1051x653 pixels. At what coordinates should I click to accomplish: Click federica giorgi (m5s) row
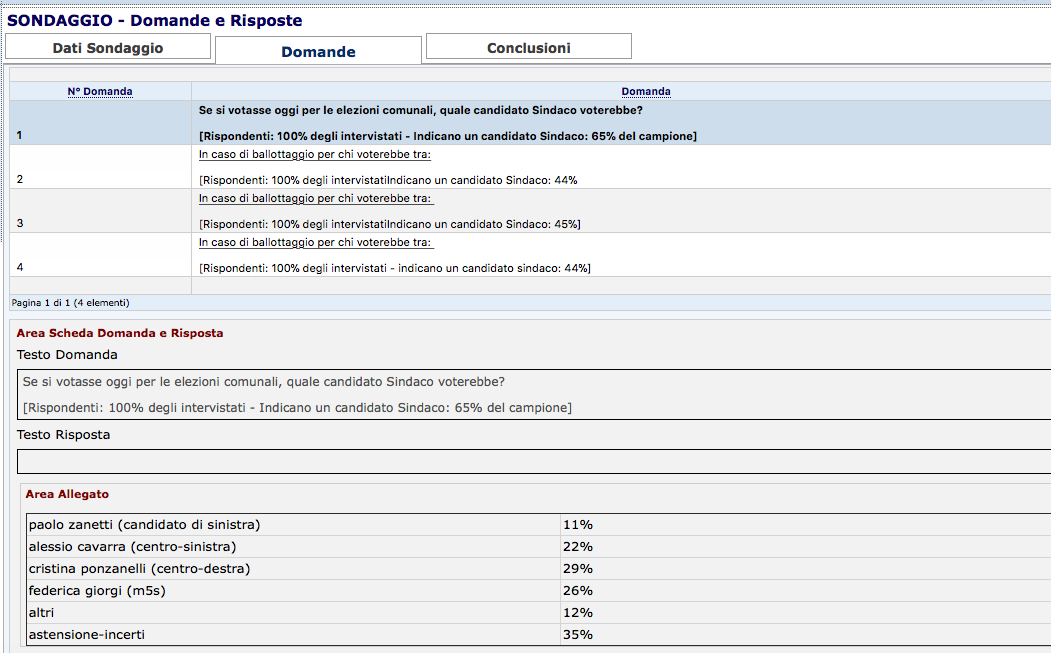(96, 591)
